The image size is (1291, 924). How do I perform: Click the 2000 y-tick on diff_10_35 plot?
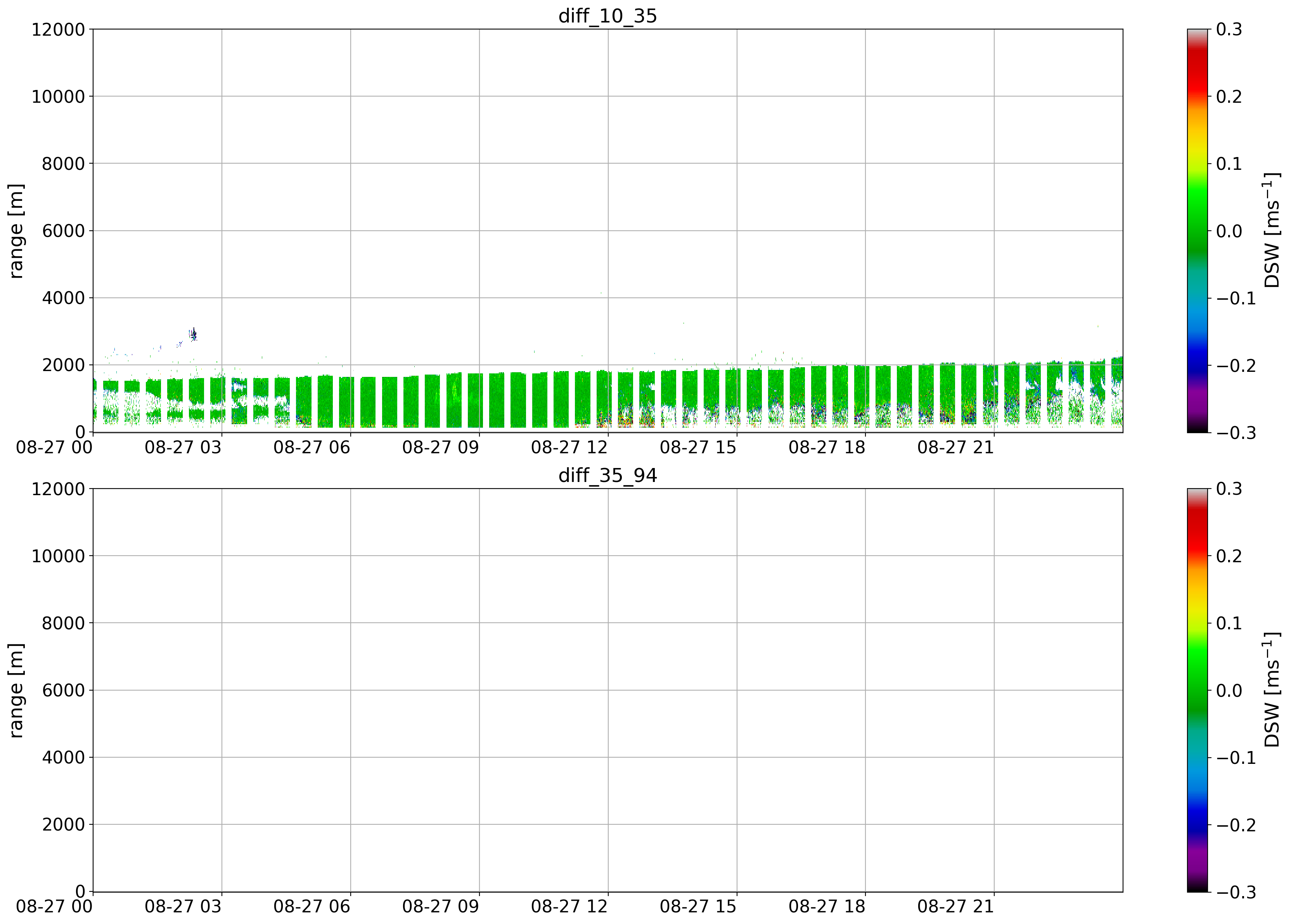[63, 365]
